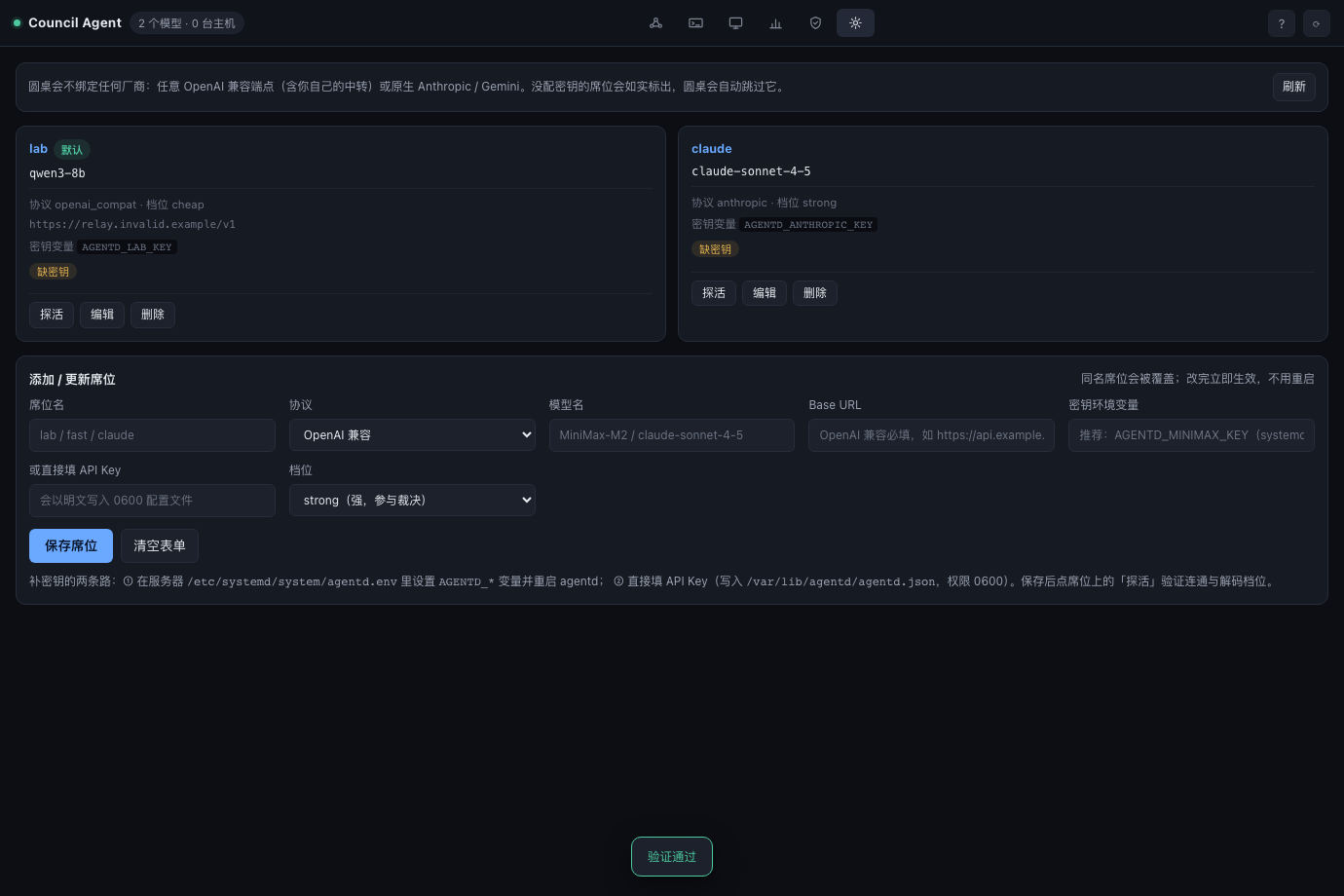Click the 缺密钥 badge on lab card
This screenshot has width=1344, height=896.
pos(53,272)
